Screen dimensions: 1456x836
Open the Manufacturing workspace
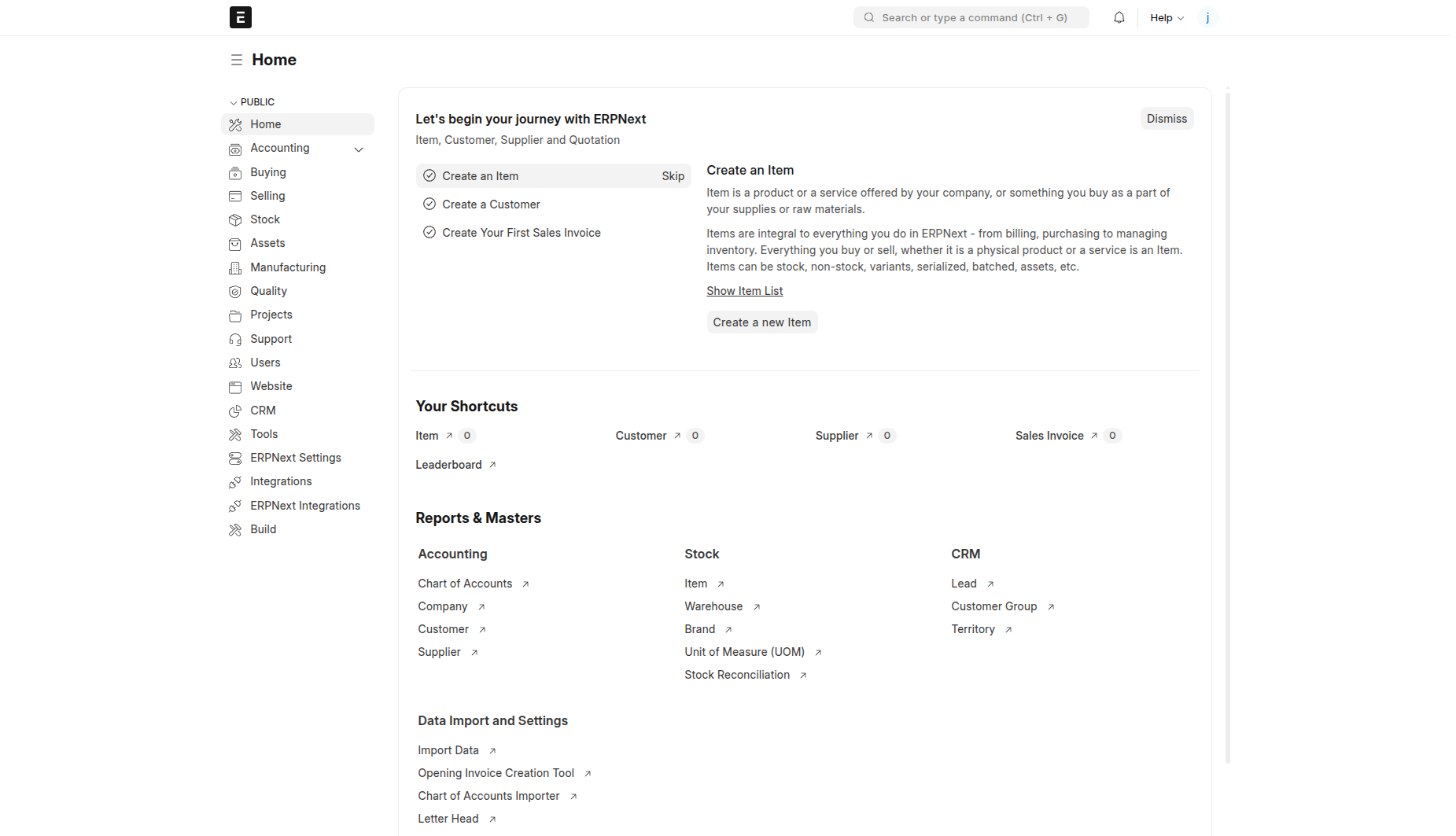(x=297, y=267)
